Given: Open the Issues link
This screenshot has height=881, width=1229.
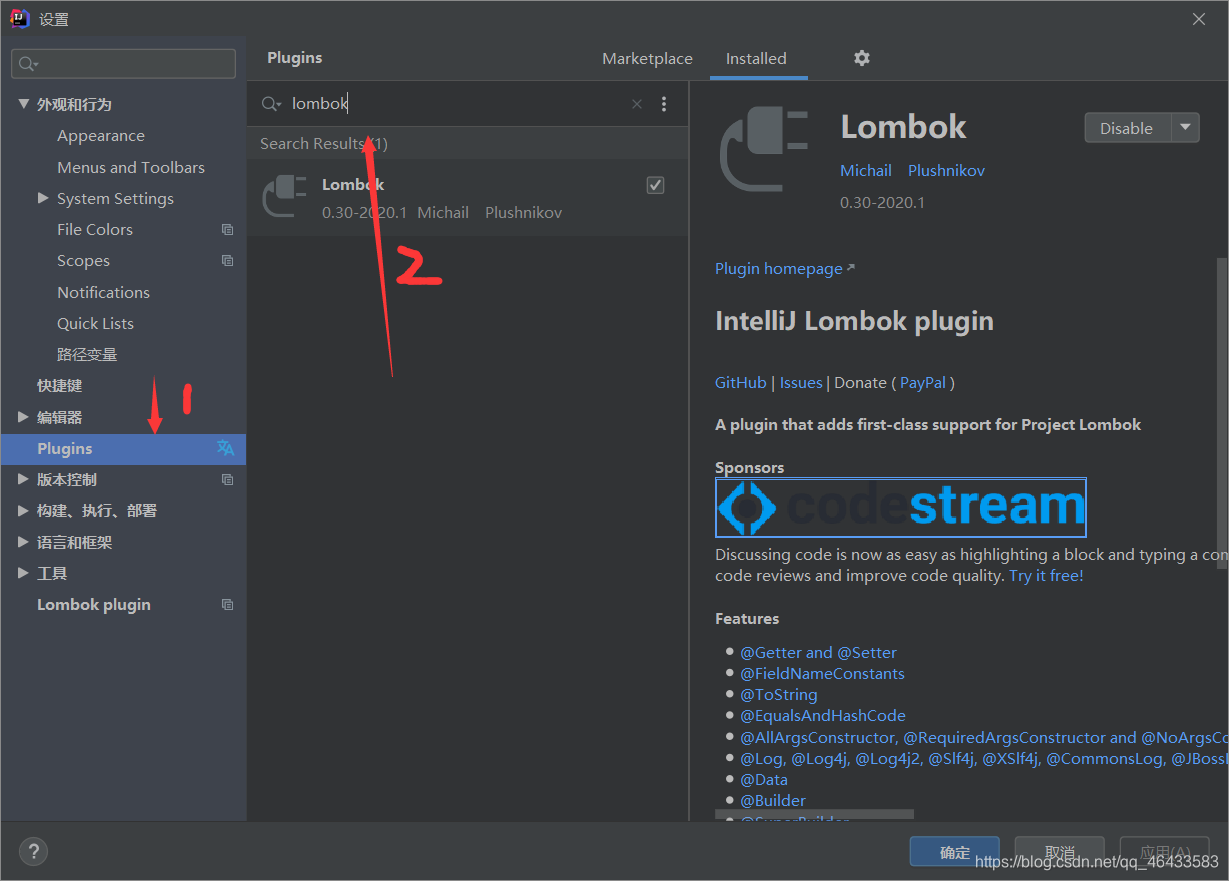Looking at the screenshot, I should 801,383.
